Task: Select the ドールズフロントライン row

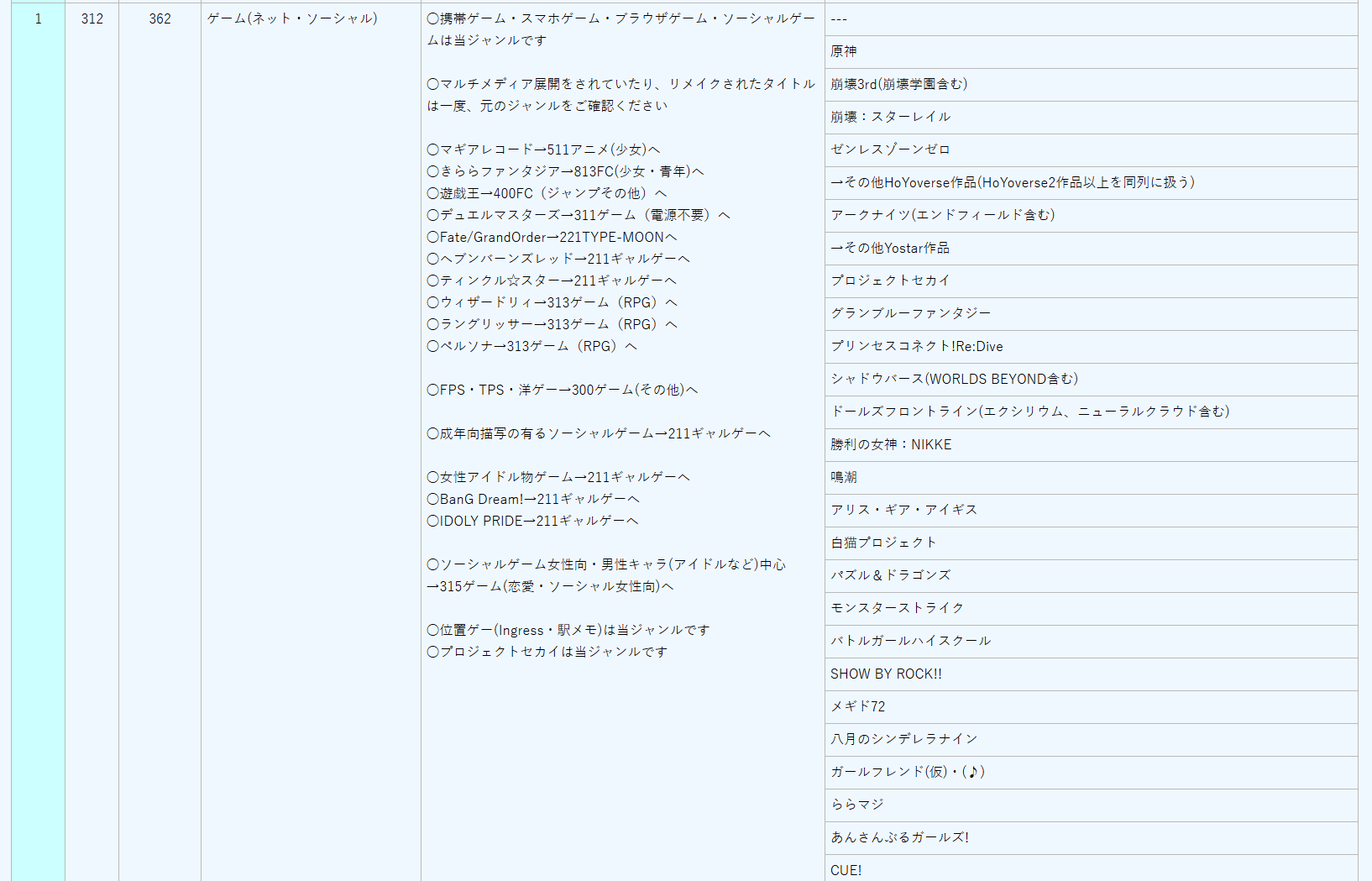Action: 1091,412
